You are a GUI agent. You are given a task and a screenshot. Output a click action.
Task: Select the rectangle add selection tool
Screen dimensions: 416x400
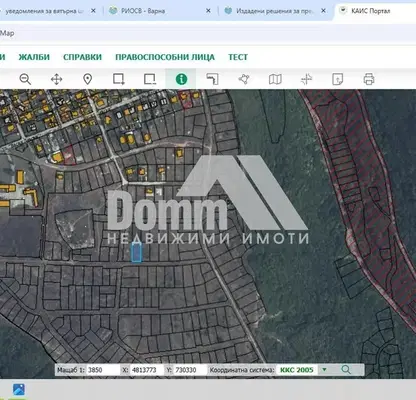click(x=119, y=79)
